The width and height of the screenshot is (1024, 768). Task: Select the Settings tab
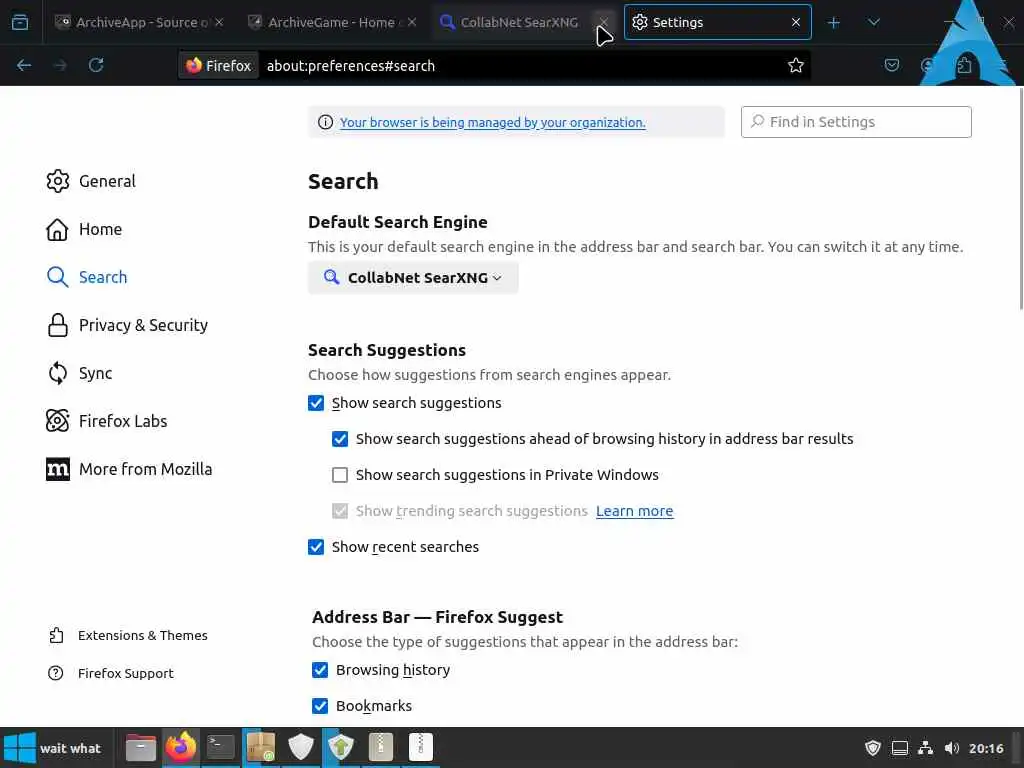point(717,22)
